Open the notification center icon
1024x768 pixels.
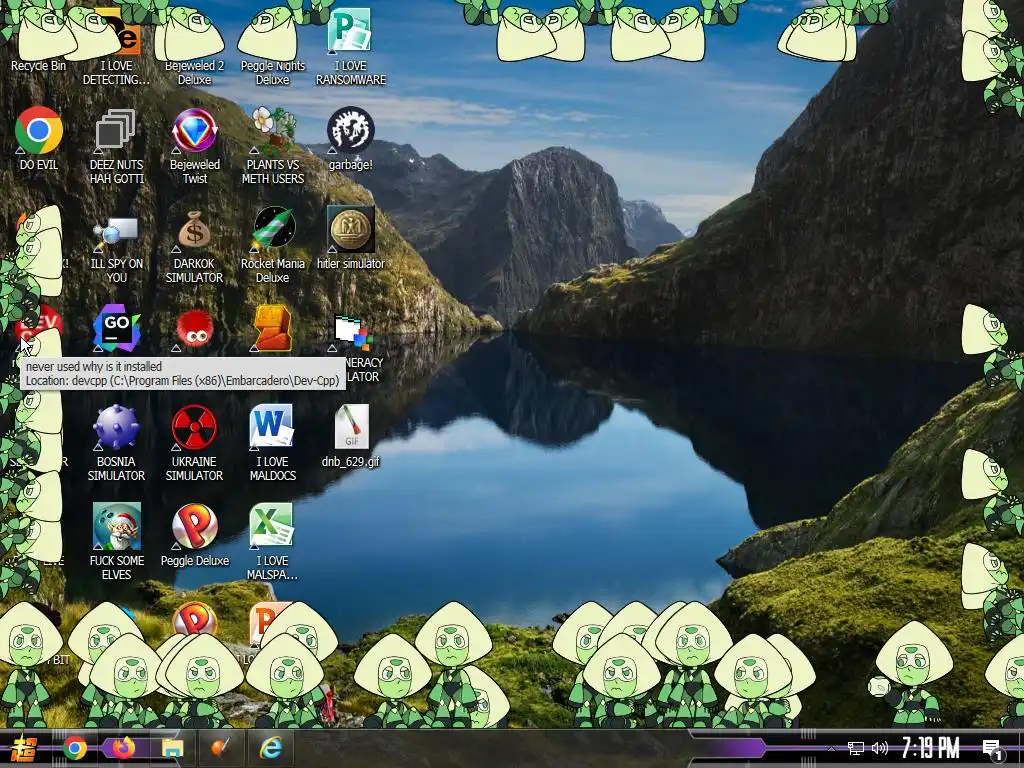(993, 750)
